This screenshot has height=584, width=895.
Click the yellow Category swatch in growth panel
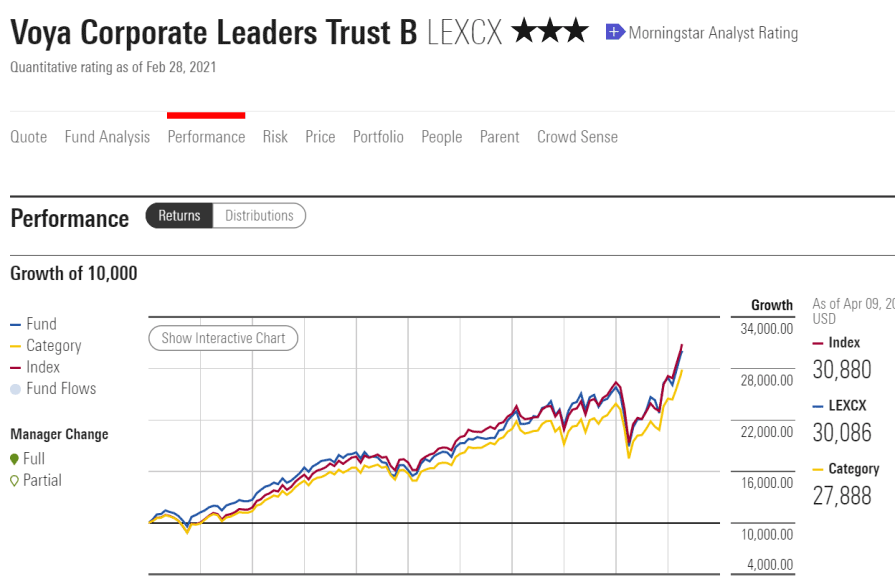coord(818,469)
